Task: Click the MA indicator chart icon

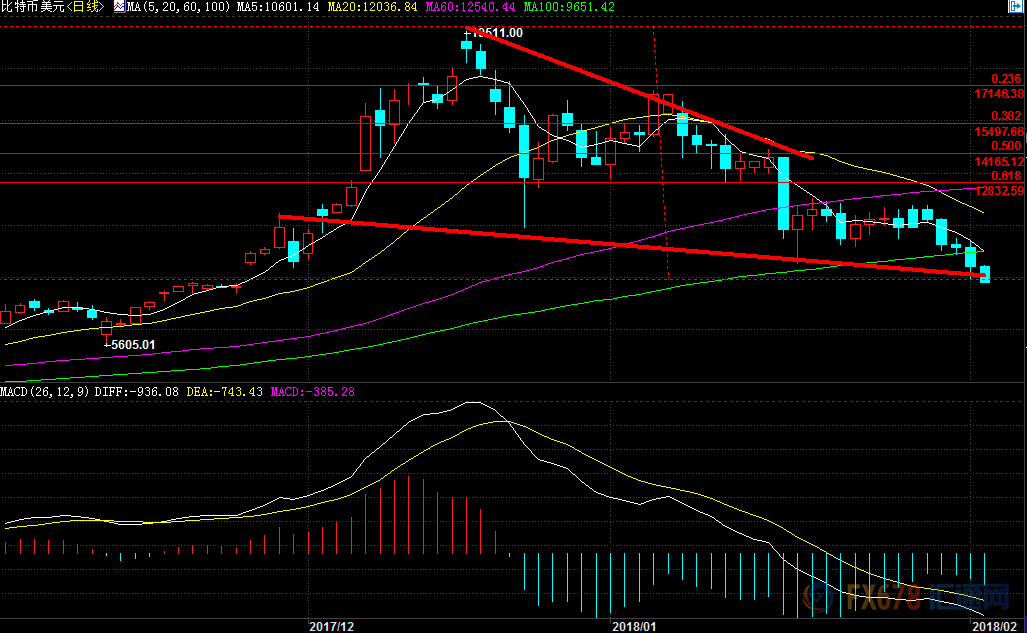Action: [x=119, y=7]
